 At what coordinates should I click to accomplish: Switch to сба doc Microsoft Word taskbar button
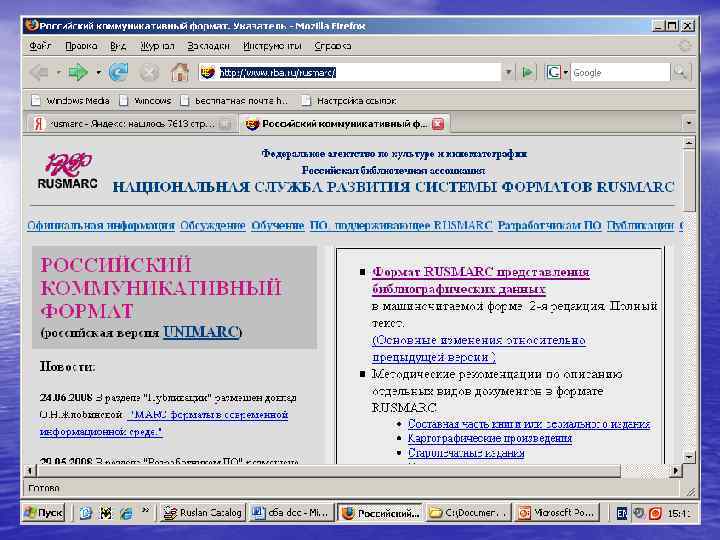[291, 512]
